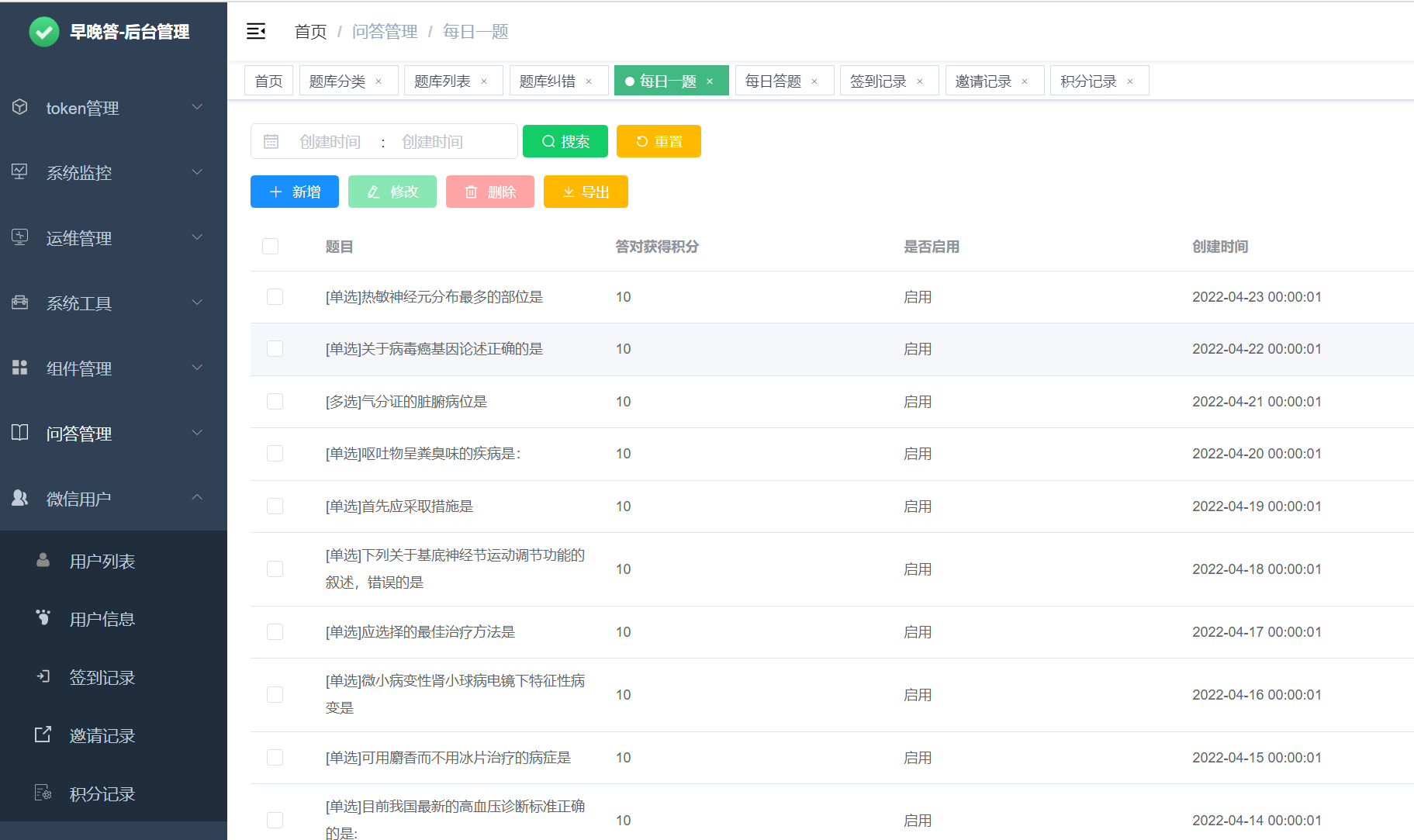
Task: Click the 新增 button
Action: pos(294,192)
